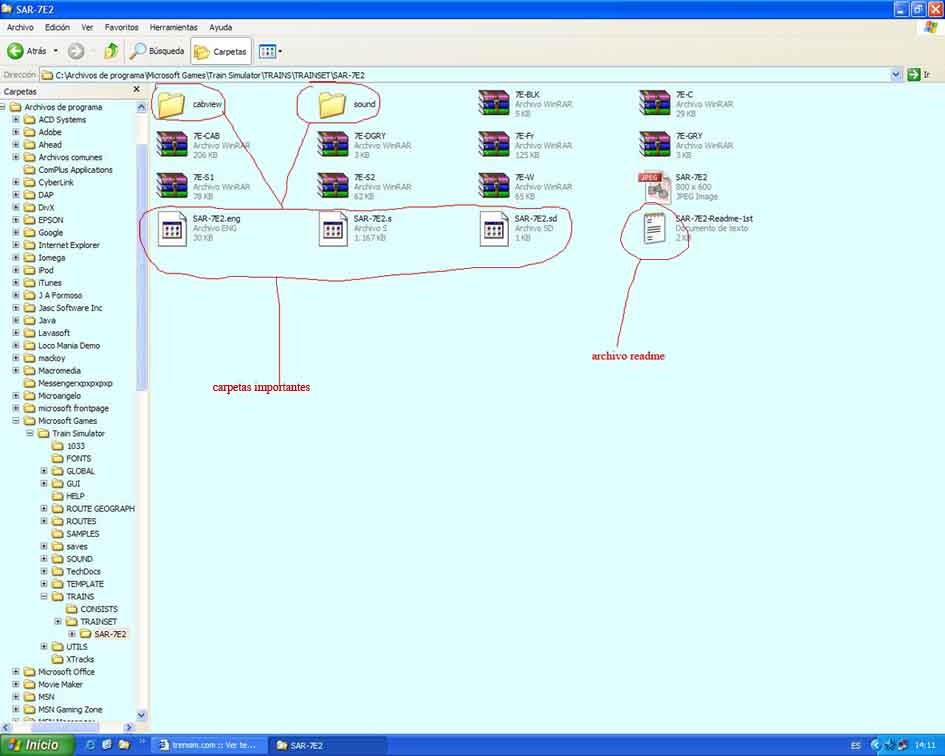This screenshot has width=945, height=756.
Task: Open the Herramientas menu
Action: pos(173,27)
